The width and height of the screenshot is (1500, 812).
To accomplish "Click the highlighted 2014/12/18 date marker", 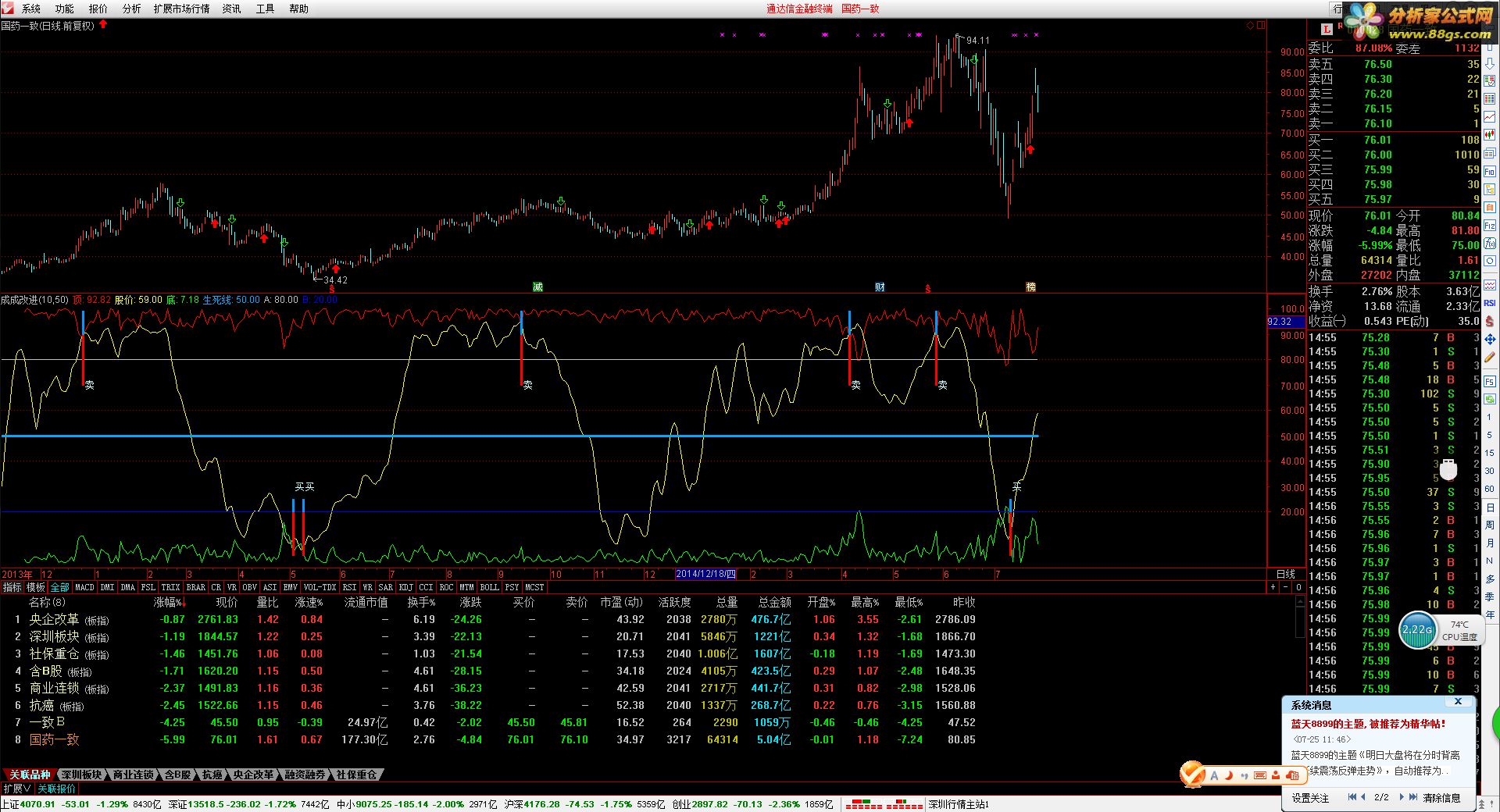I will pos(705,574).
